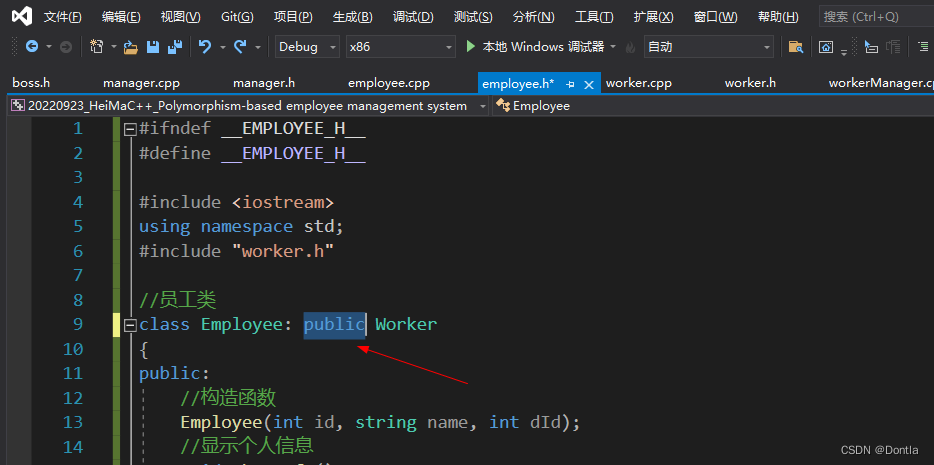Click line number 7 in the margin
The width and height of the screenshot is (934, 465).
(77, 275)
